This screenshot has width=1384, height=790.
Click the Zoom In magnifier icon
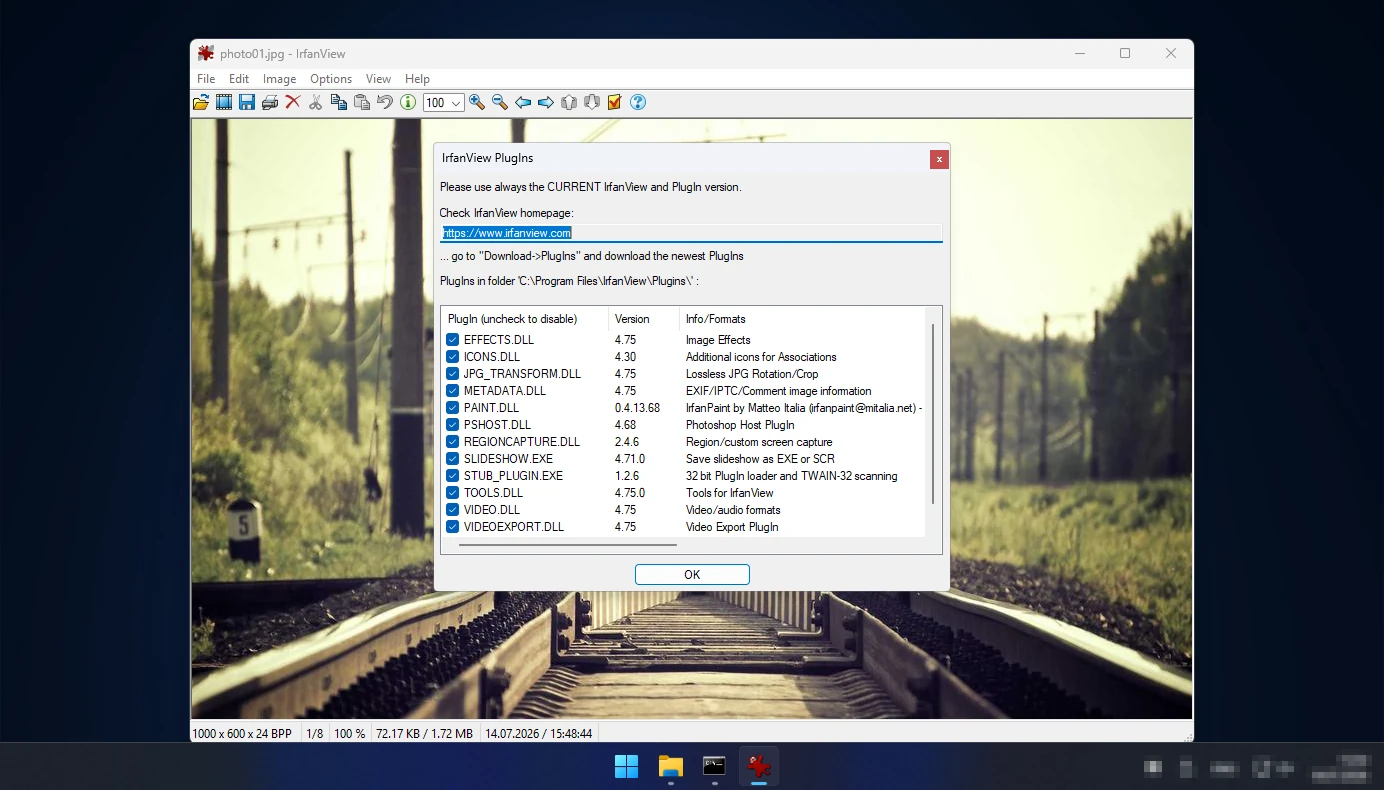point(477,102)
